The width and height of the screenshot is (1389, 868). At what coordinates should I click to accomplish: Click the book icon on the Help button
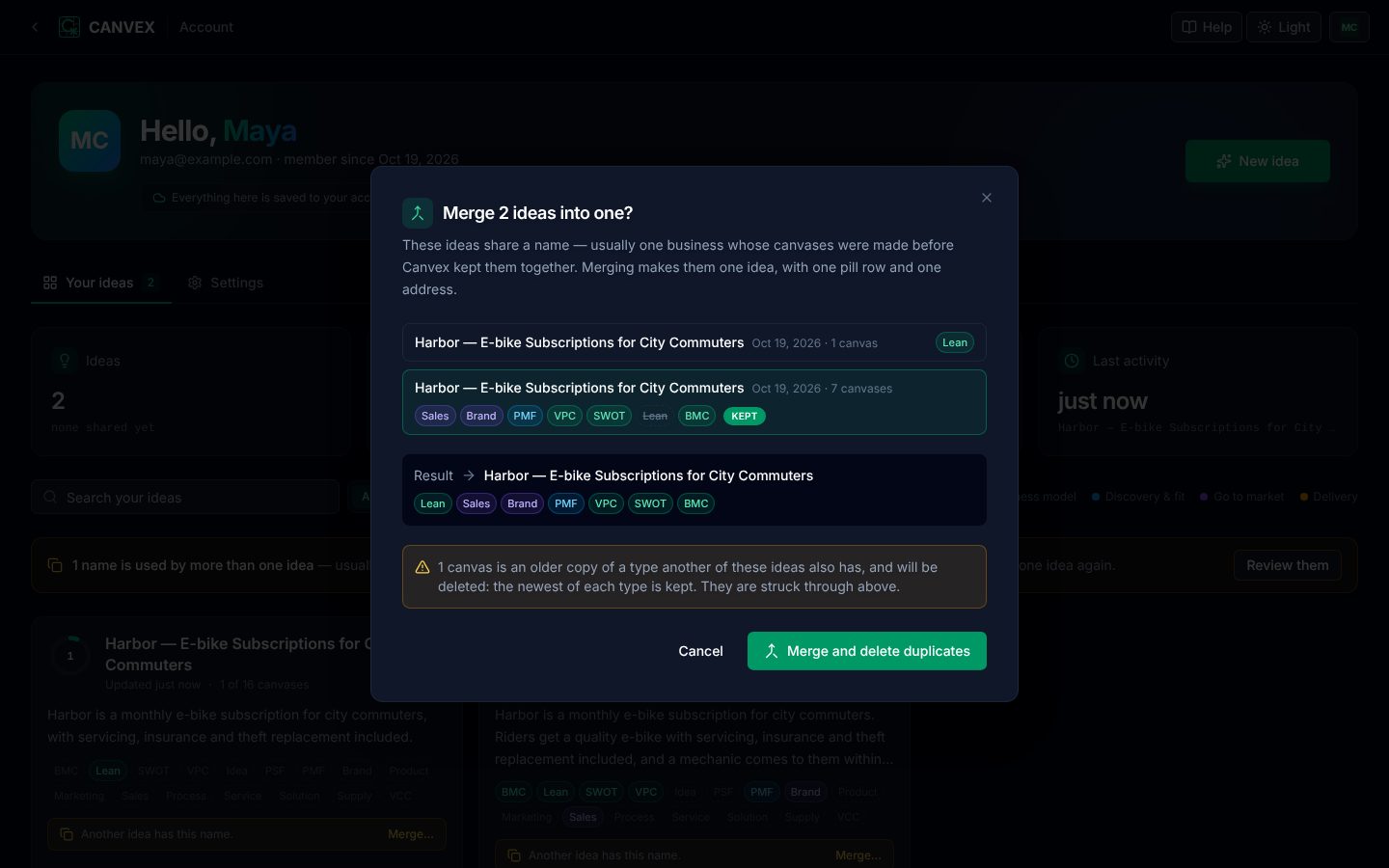tap(1189, 27)
